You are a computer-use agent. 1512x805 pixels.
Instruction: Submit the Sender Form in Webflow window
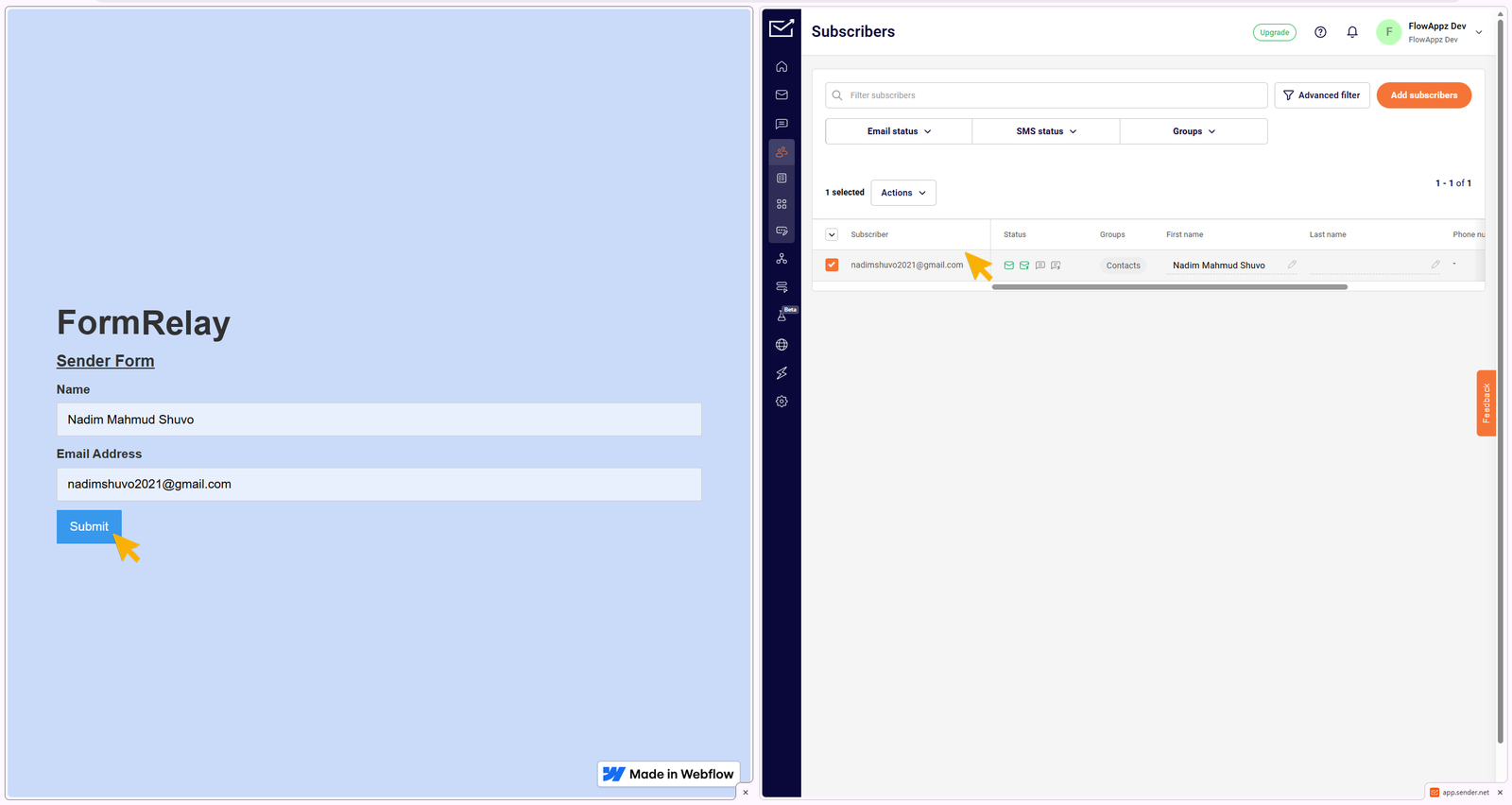click(89, 526)
